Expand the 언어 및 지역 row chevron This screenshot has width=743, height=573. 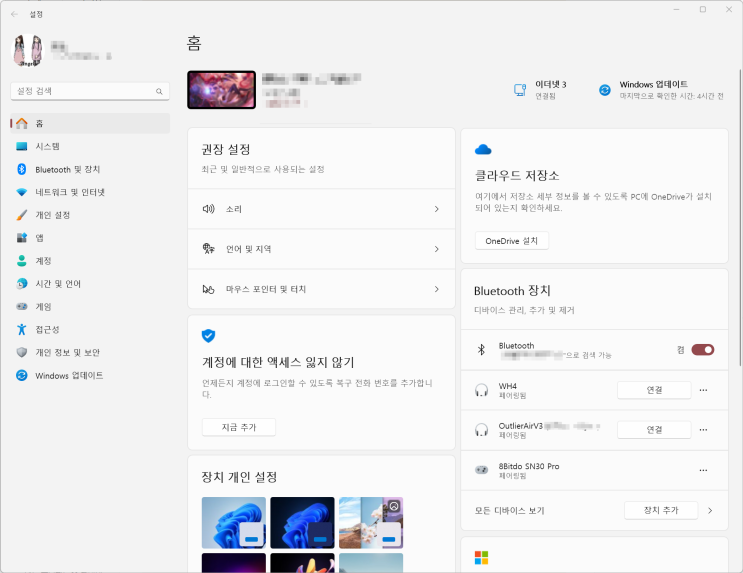tap(436, 249)
